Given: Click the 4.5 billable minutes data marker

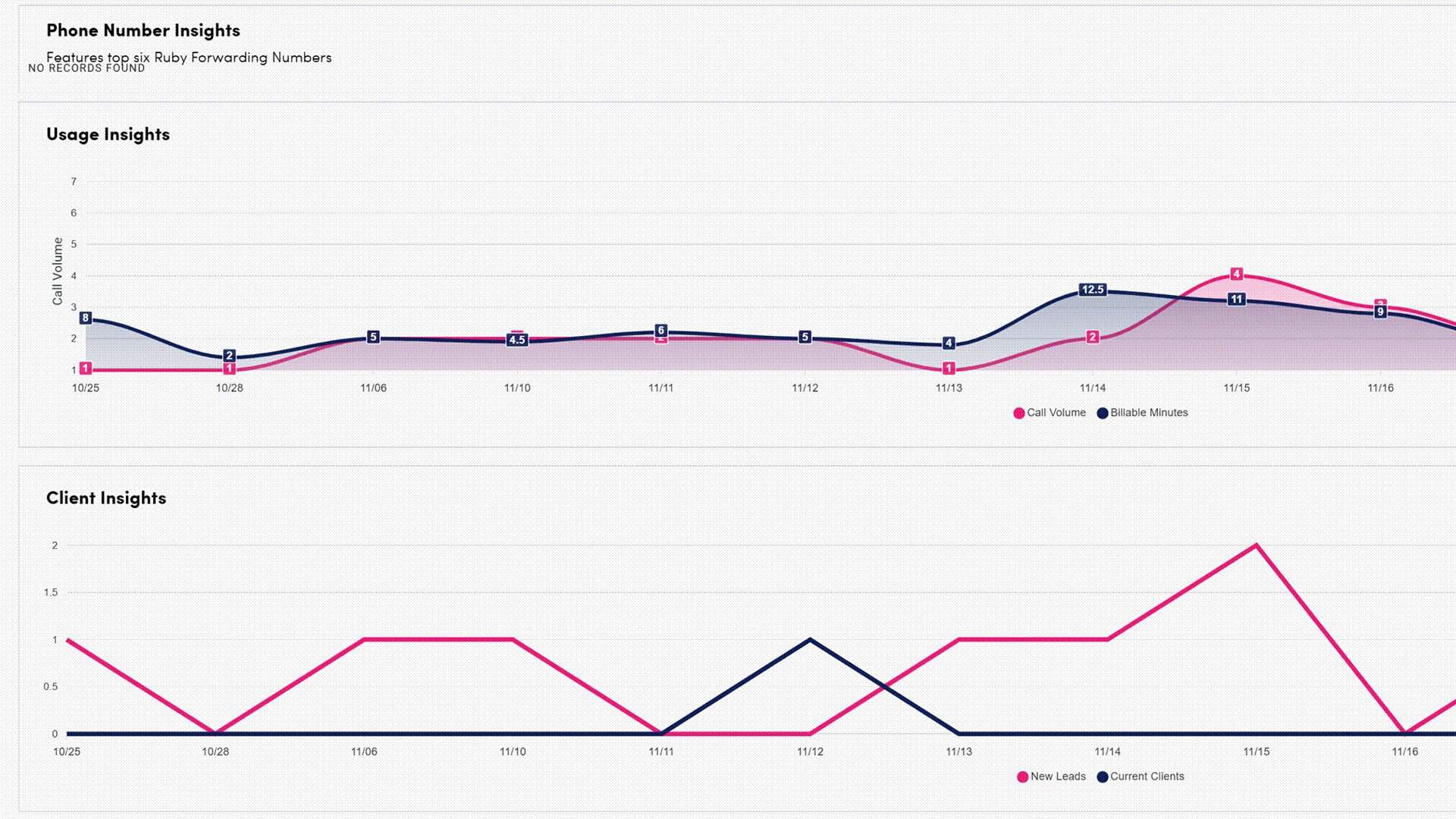Looking at the screenshot, I should (x=517, y=340).
